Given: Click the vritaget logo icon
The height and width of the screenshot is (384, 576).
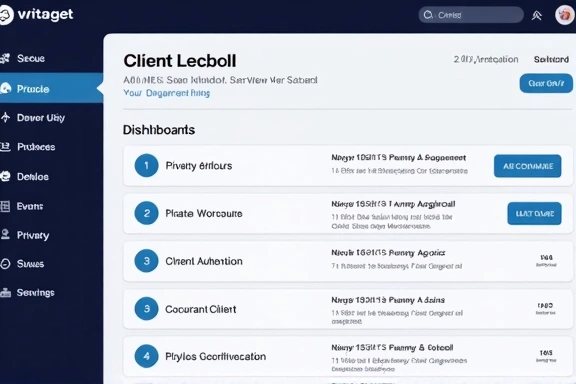Looking at the screenshot, I should 6,15.
